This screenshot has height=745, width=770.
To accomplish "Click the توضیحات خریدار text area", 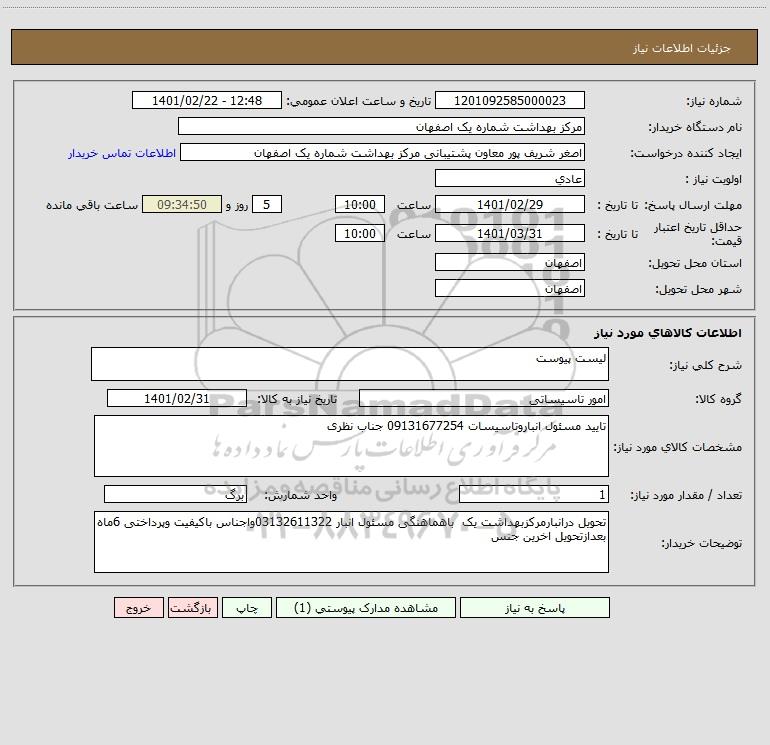I will tap(351, 542).
